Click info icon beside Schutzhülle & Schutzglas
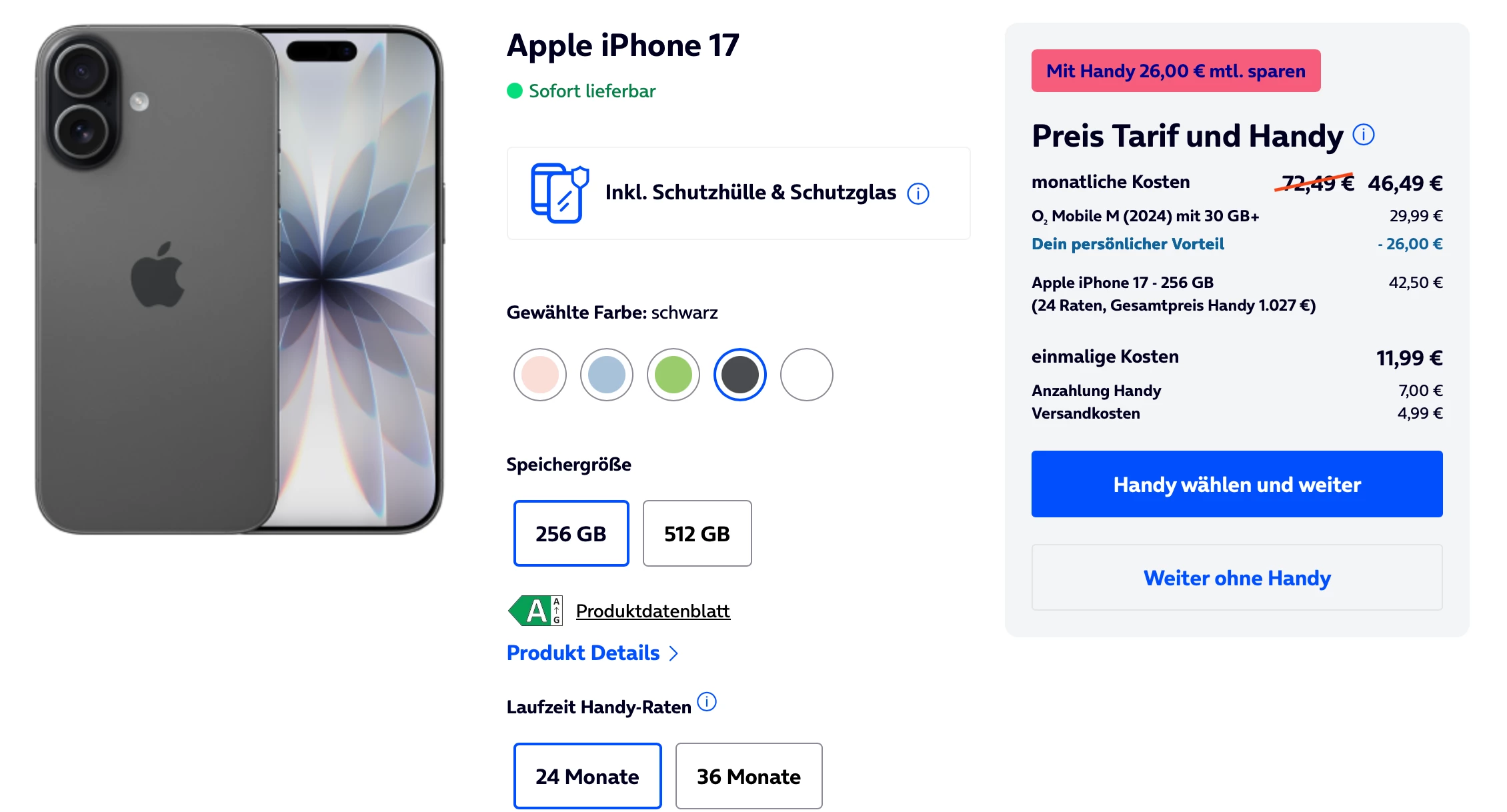 tap(918, 194)
